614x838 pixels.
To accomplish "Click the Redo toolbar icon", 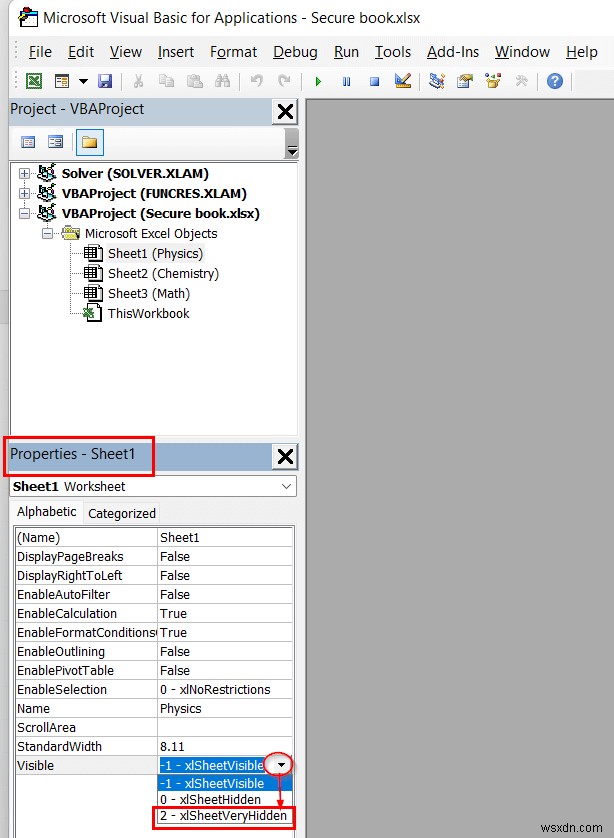I will 284,81.
